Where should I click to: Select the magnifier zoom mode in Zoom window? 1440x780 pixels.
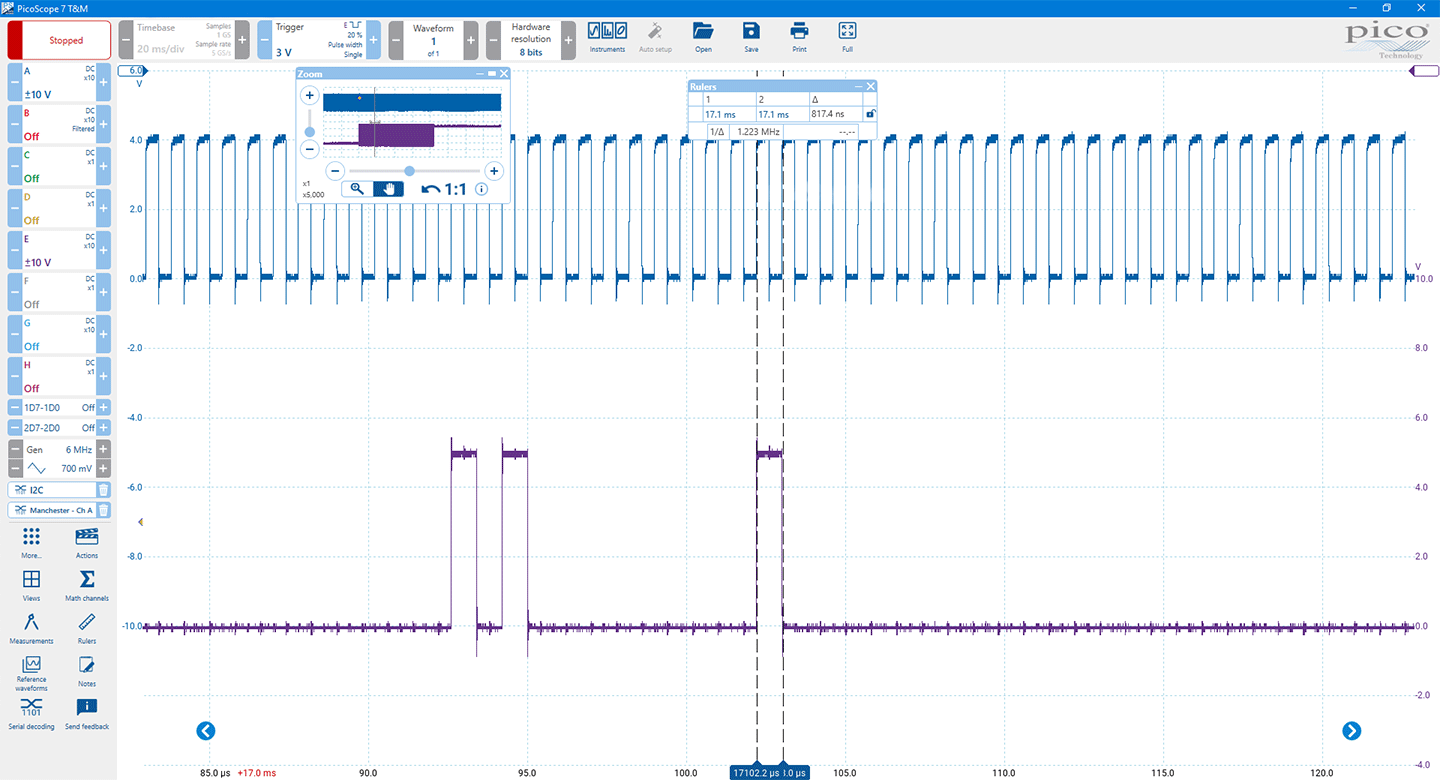tap(357, 188)
